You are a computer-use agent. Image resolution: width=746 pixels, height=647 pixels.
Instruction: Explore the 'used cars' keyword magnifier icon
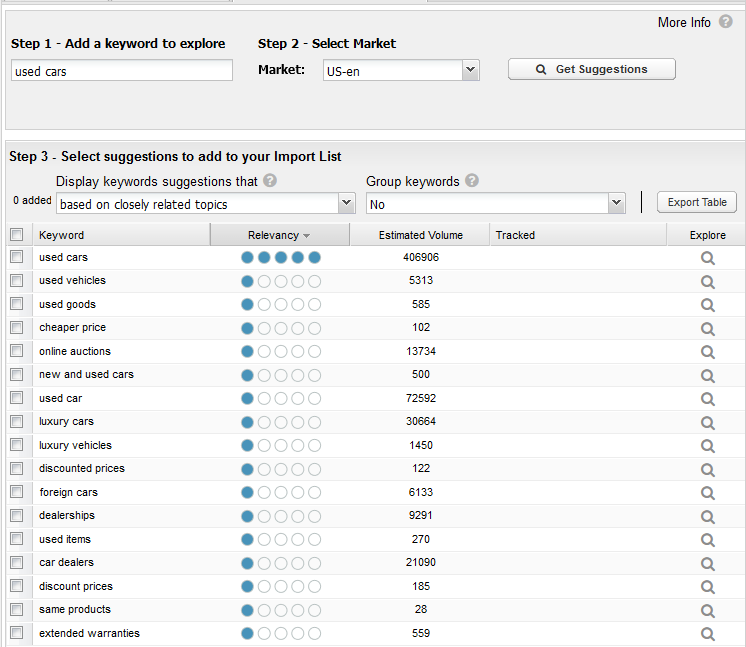click(x=707, y=258)
